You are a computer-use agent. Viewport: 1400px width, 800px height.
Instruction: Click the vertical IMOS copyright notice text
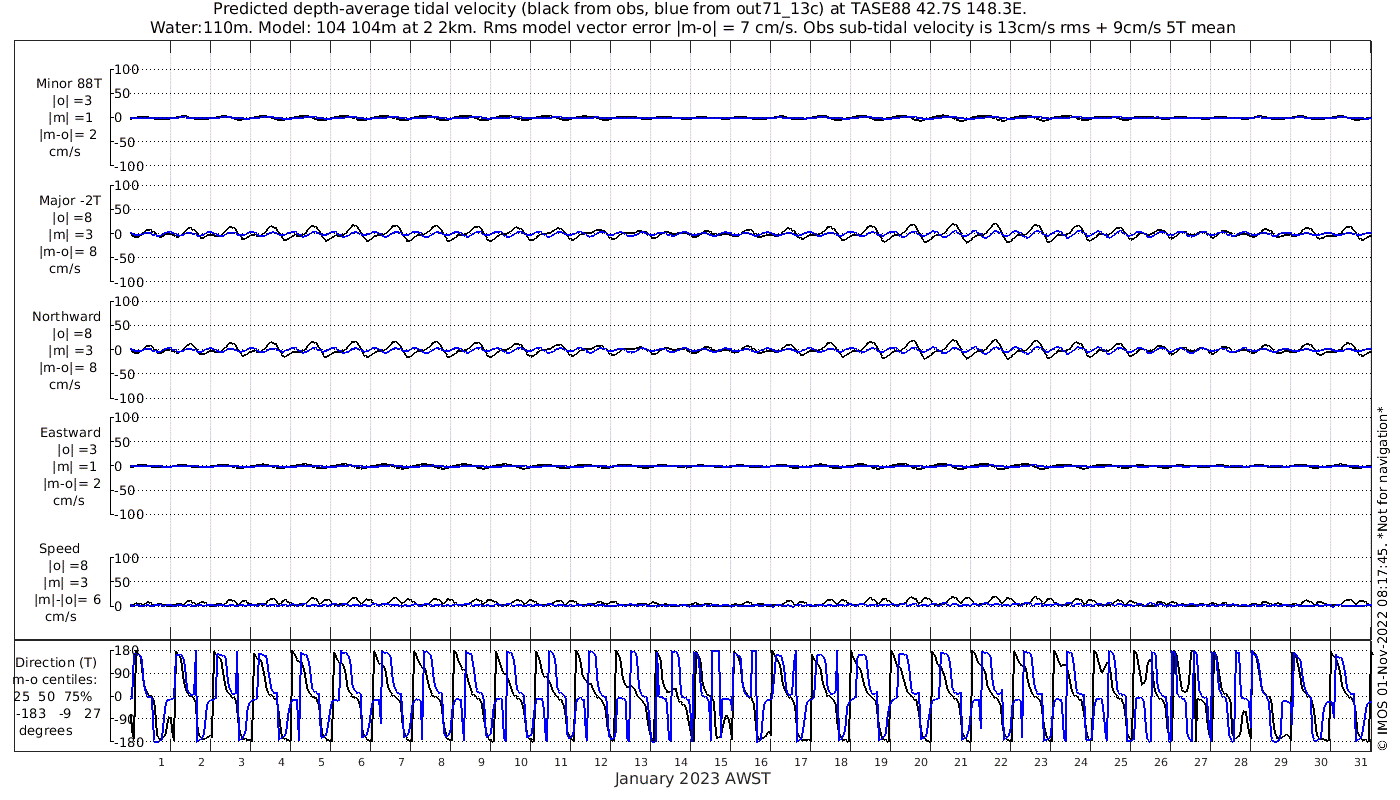click(x=1382, y=580)
